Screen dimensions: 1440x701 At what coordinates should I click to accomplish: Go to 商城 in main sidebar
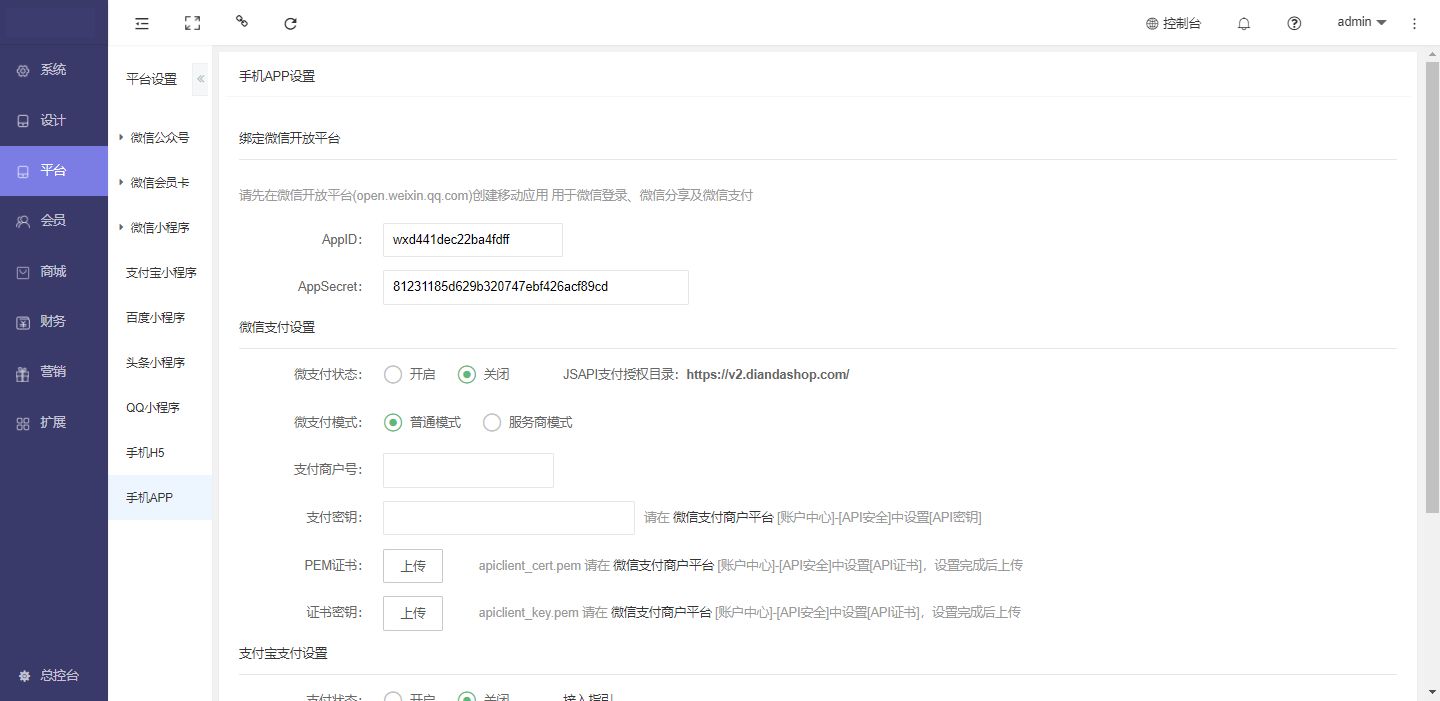[53, 271]
